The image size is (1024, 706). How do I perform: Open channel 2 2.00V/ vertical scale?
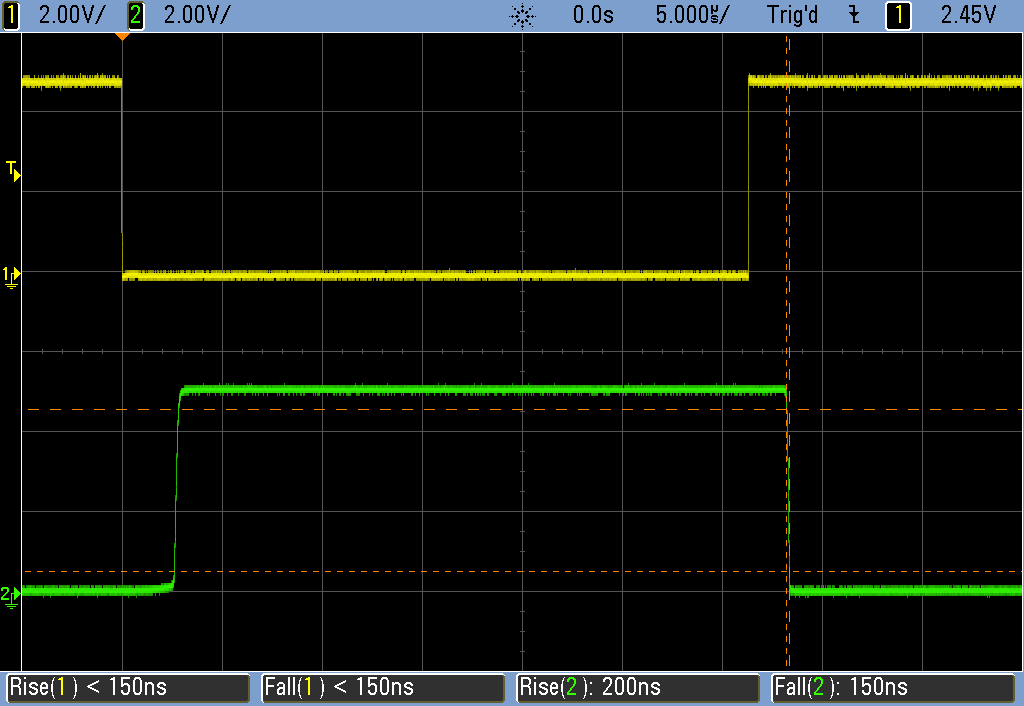click(x=196, y=15)
